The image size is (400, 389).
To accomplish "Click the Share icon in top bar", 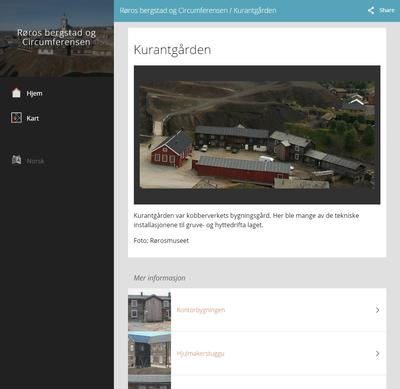I will click(371, 10).
